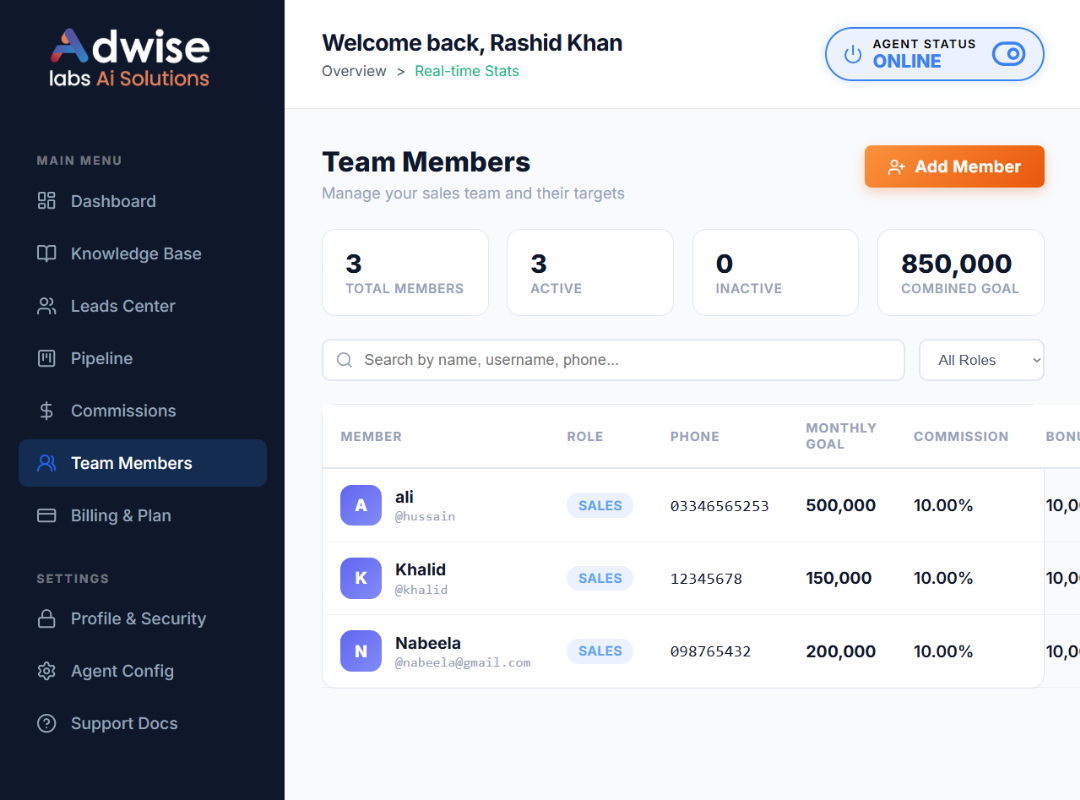
Task: Select Pipeline in the sidebar
Action: (143, 358)
